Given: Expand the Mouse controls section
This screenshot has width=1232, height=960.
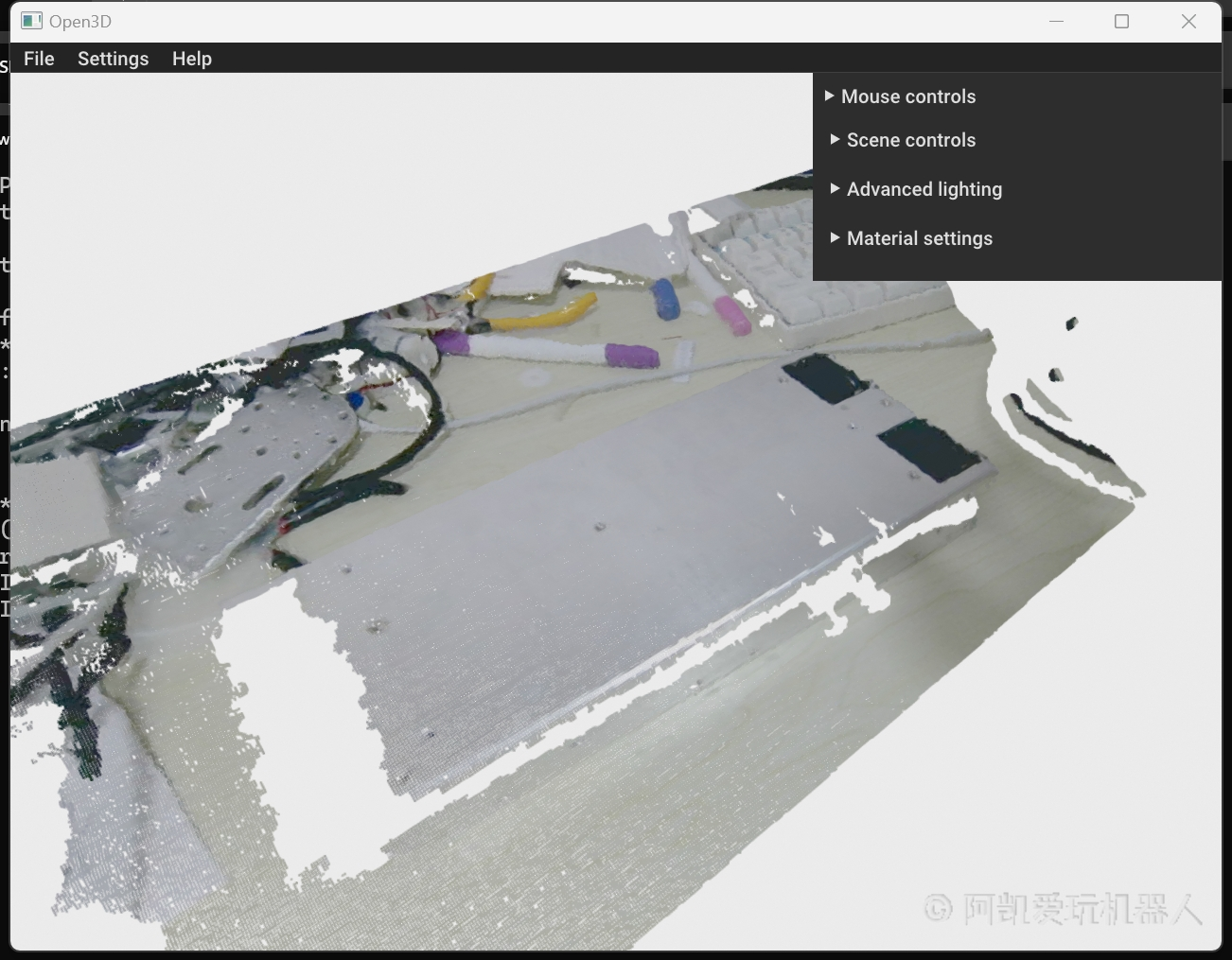Looking at the screenshot, I should [907, 96].
